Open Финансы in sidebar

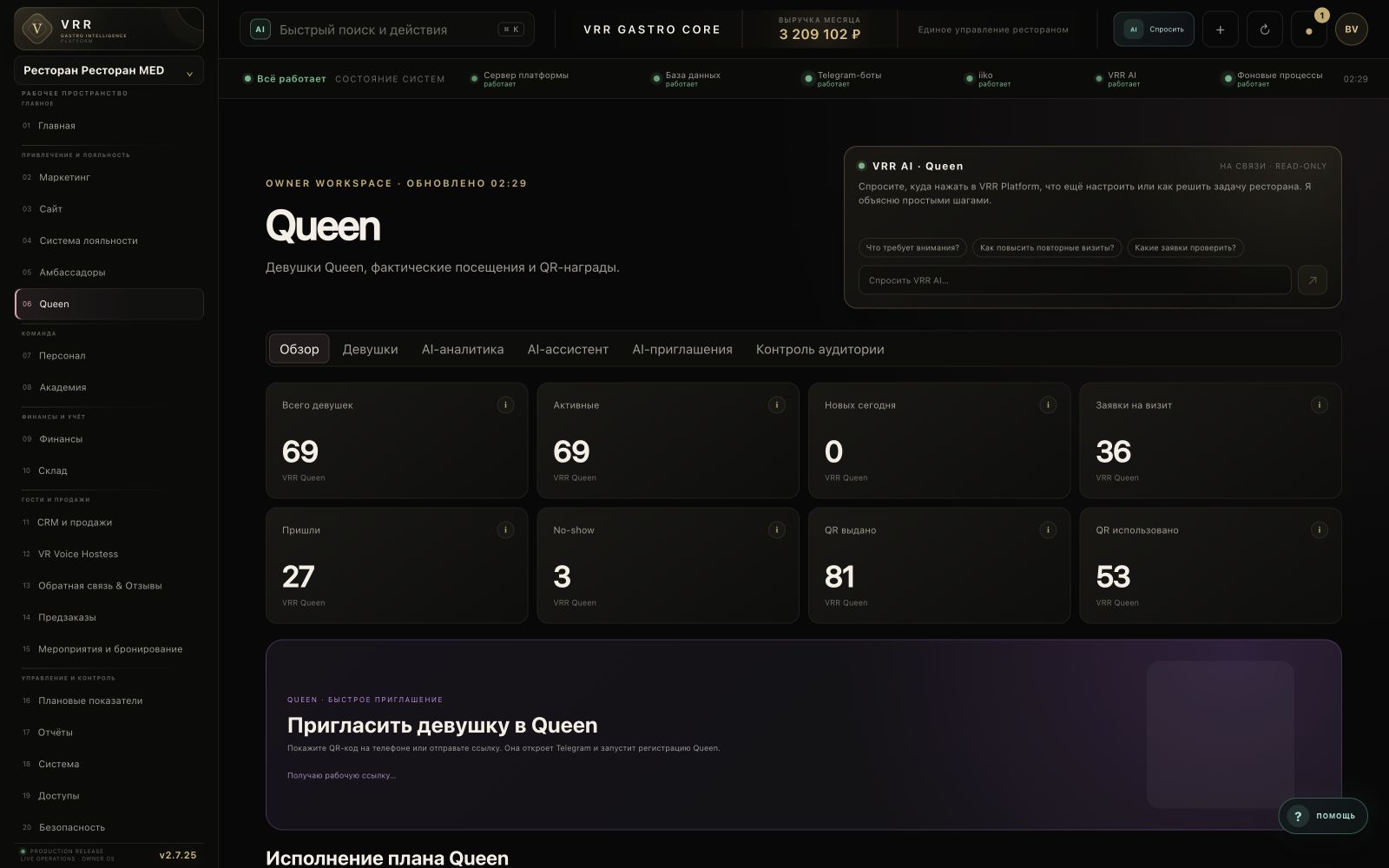click(x=109, y=439)
